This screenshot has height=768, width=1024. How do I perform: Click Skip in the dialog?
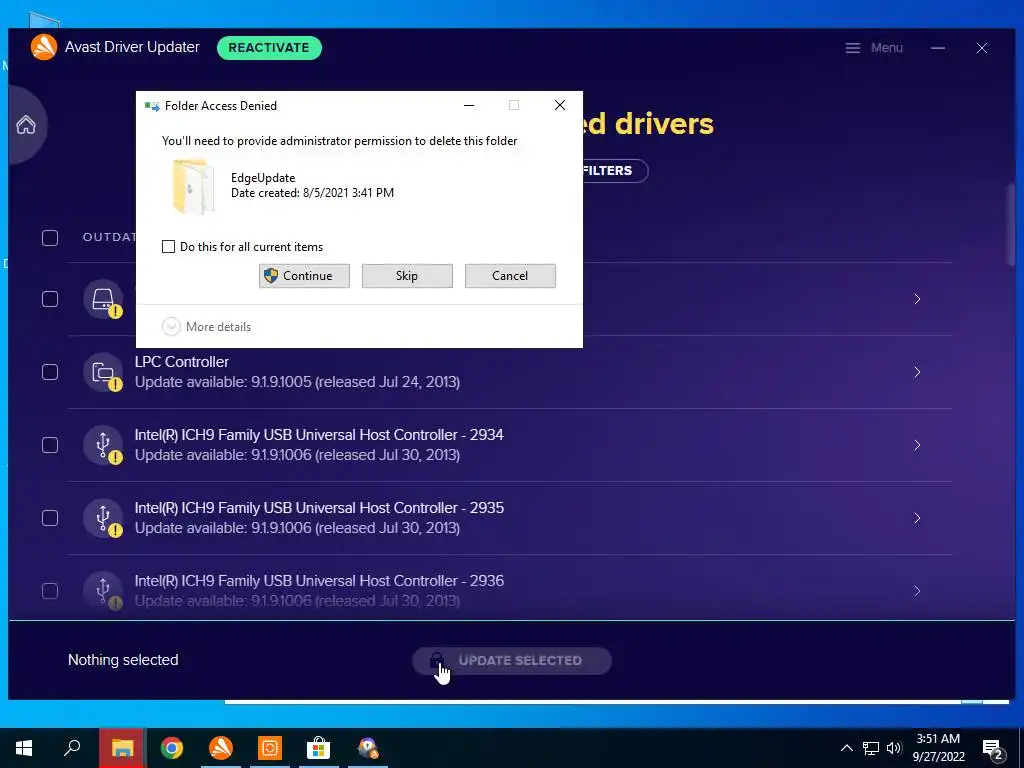click(x=407, y=276)
